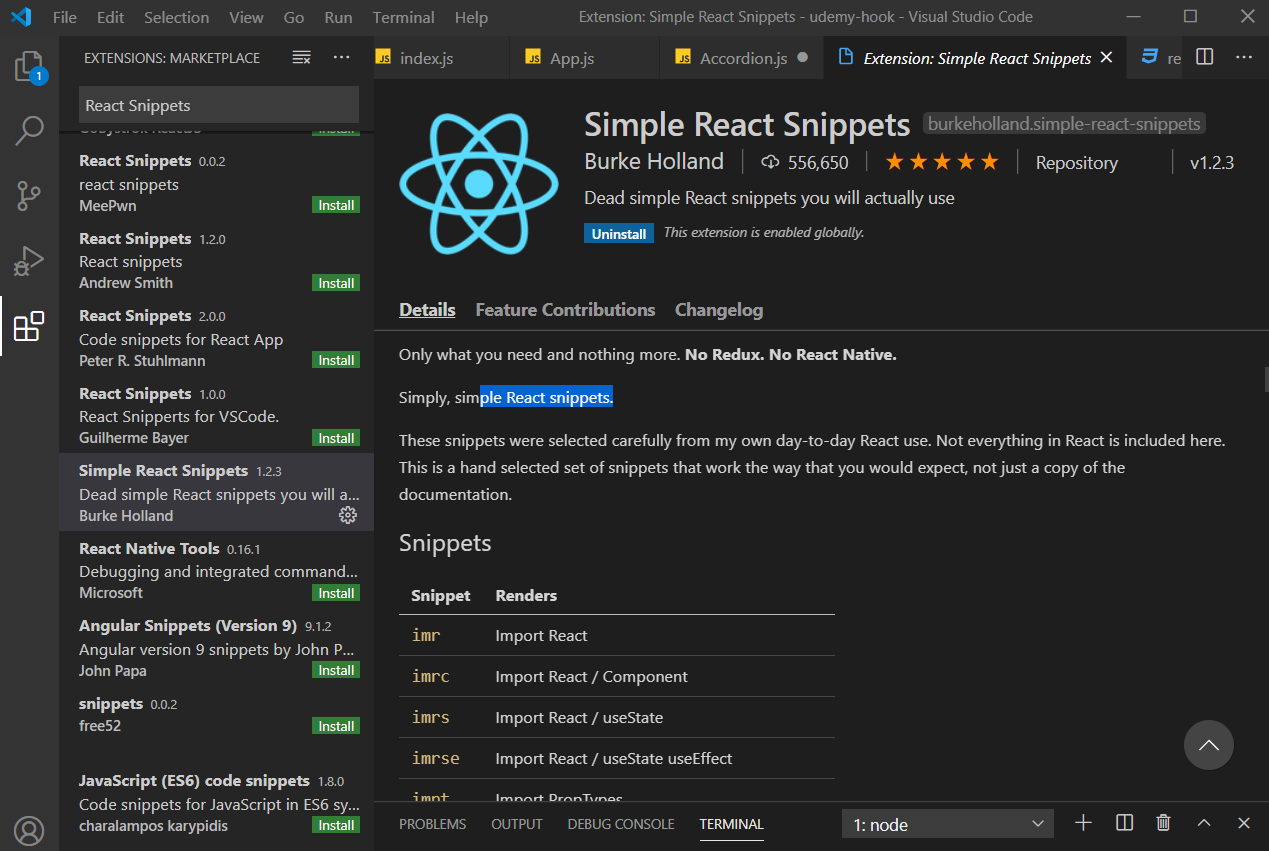Switch to the PROBLEMS panel tab
The image size is (1269, 851).
click(432, 824)
